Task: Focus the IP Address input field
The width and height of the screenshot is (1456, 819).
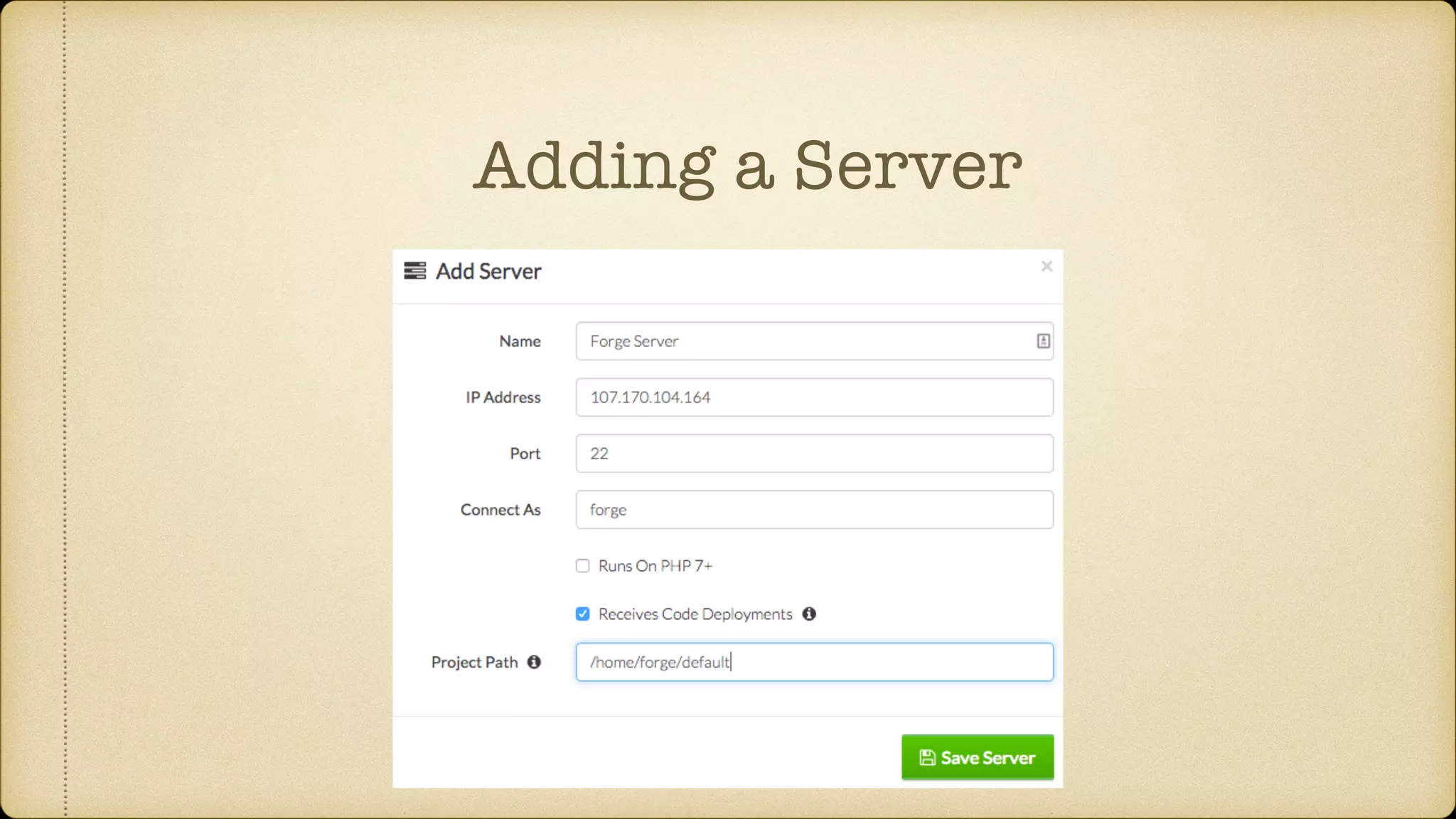Action: click(x=815, y=397)
